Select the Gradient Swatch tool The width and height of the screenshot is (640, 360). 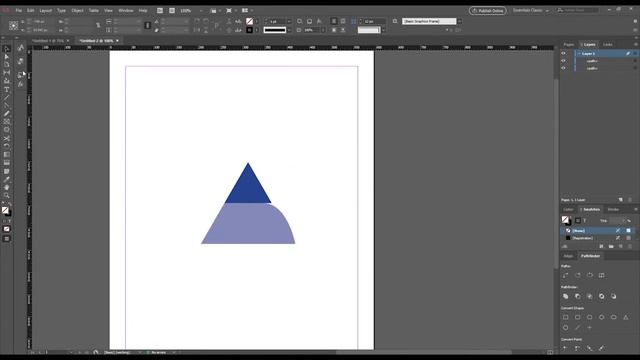(7, 155)
